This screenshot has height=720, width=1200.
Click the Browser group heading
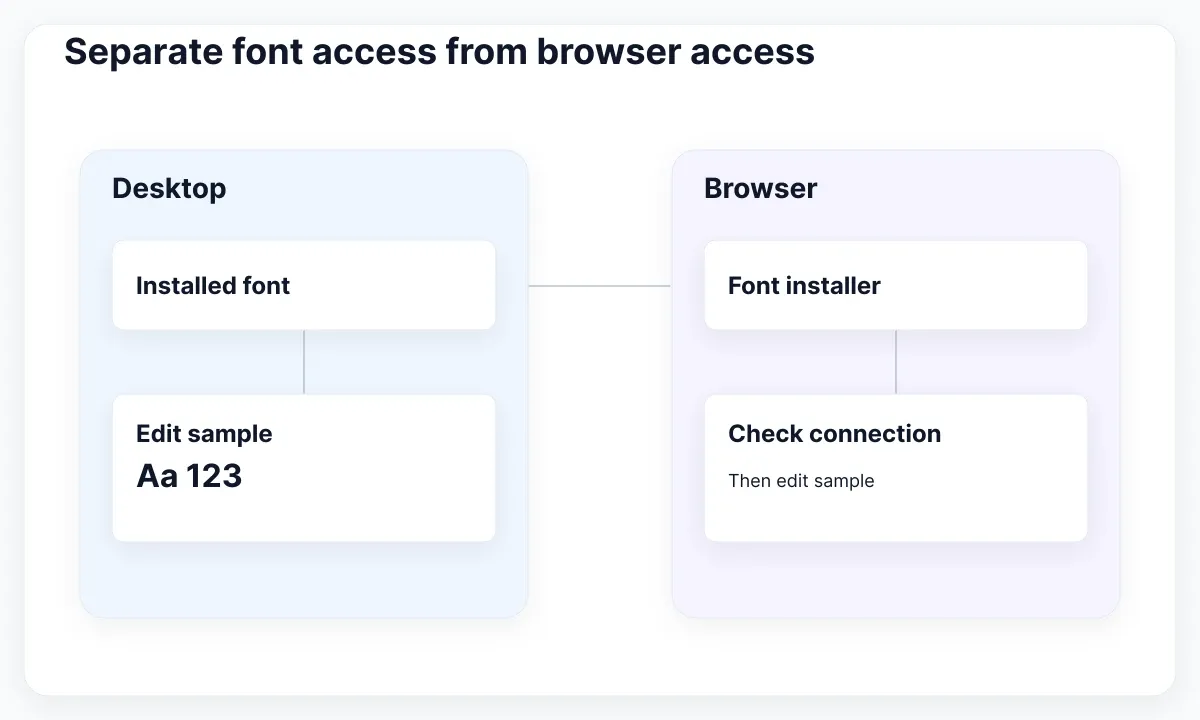tap(761, 188)
